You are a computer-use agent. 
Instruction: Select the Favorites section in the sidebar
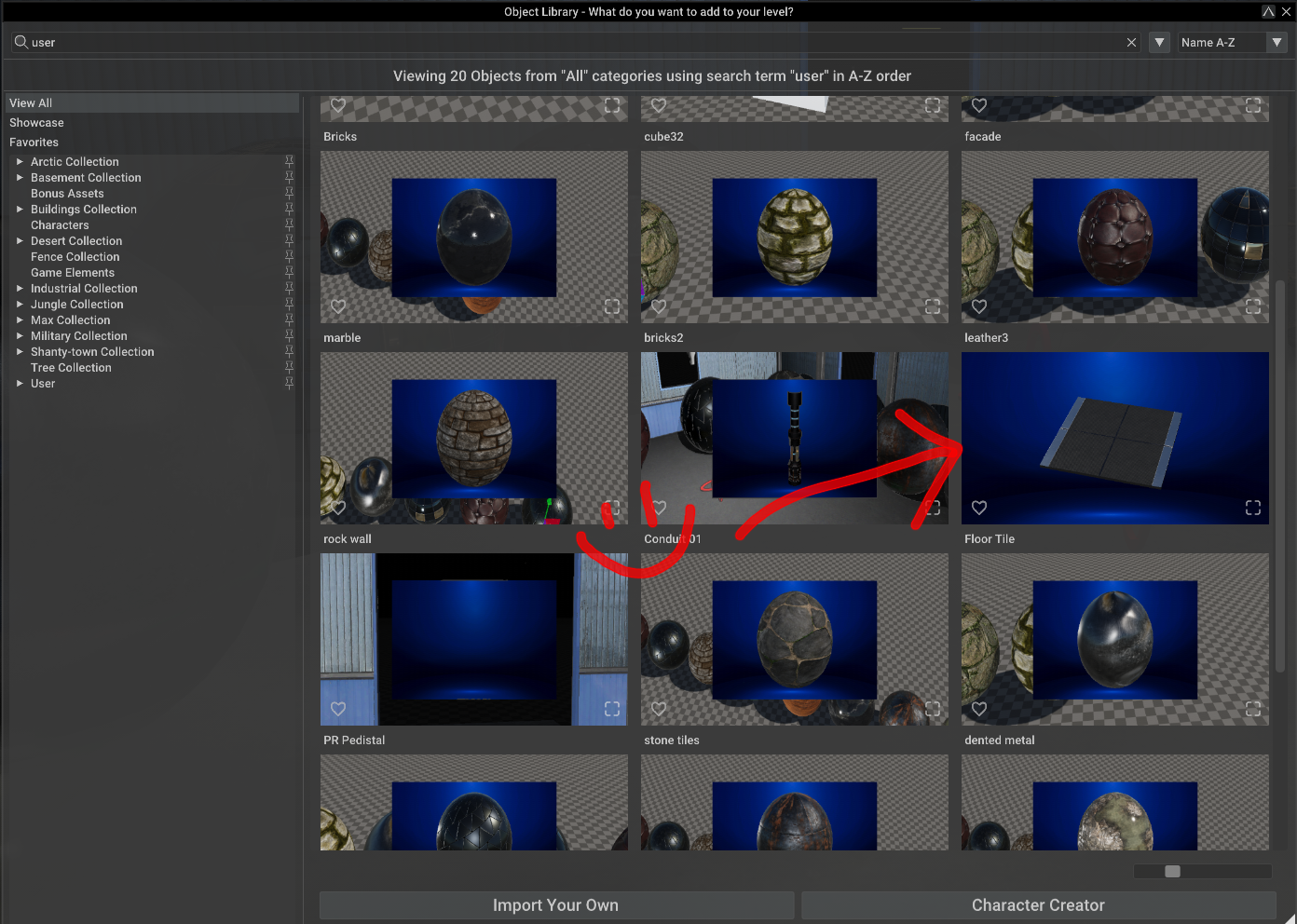pyautogui.click(x=34, y=142)
